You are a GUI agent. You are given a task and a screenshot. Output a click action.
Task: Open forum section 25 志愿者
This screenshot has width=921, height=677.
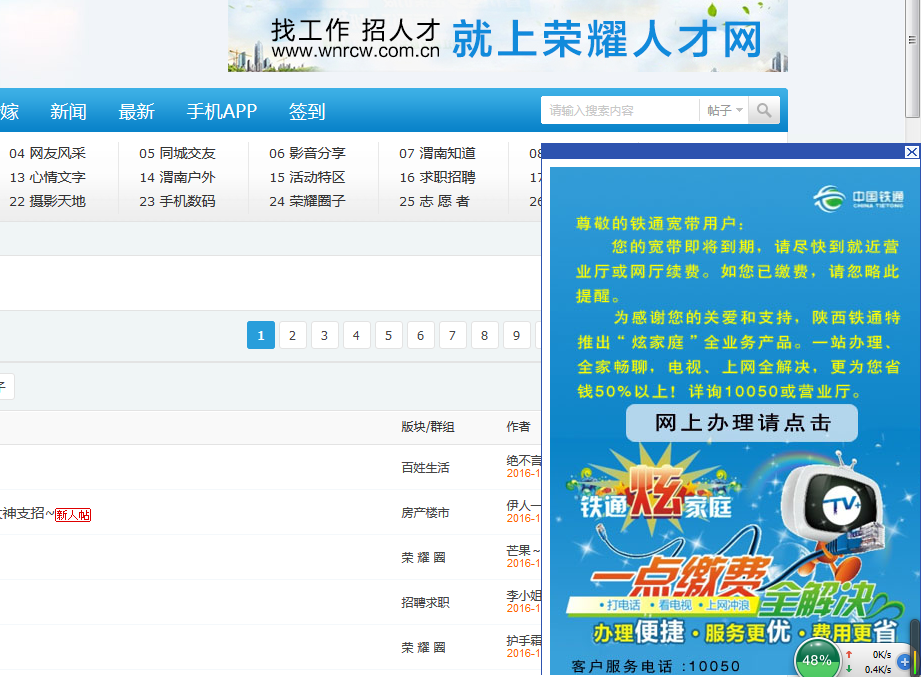click(435, 201)
